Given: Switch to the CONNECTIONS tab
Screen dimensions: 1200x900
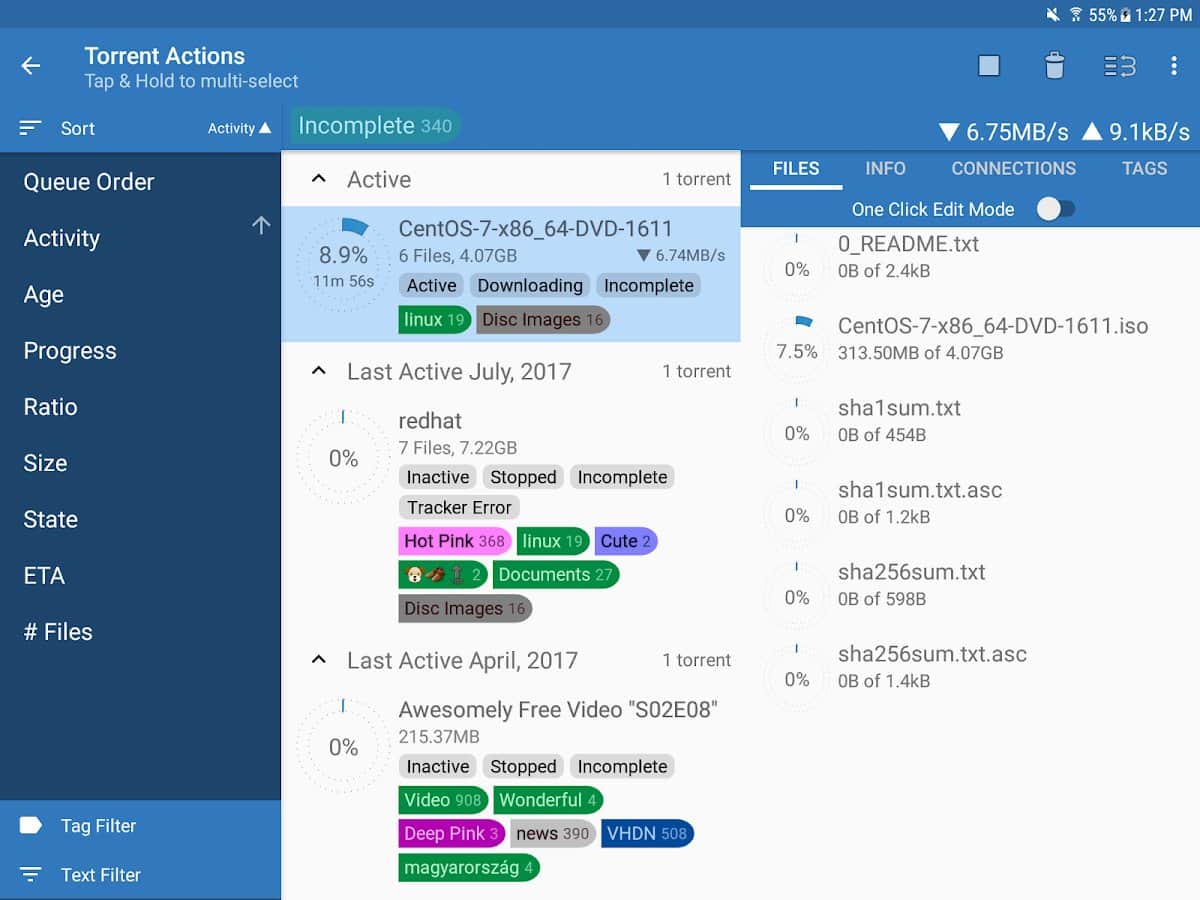Looking at the screenshot, I should [1013, 168].
